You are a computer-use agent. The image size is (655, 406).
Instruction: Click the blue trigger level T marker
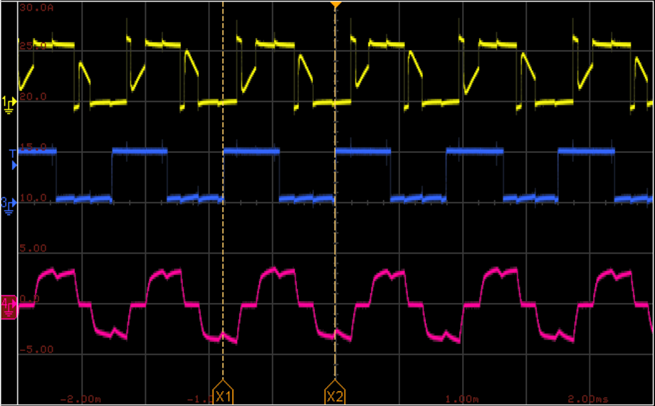tap(13, 154)
